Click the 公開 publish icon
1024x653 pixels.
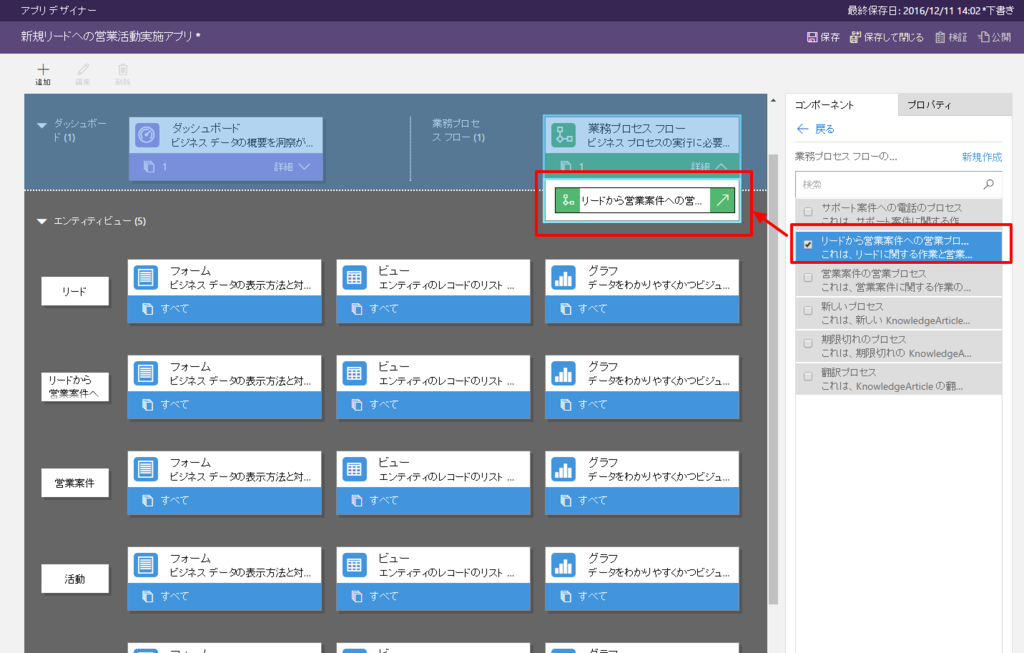point(984,37)
